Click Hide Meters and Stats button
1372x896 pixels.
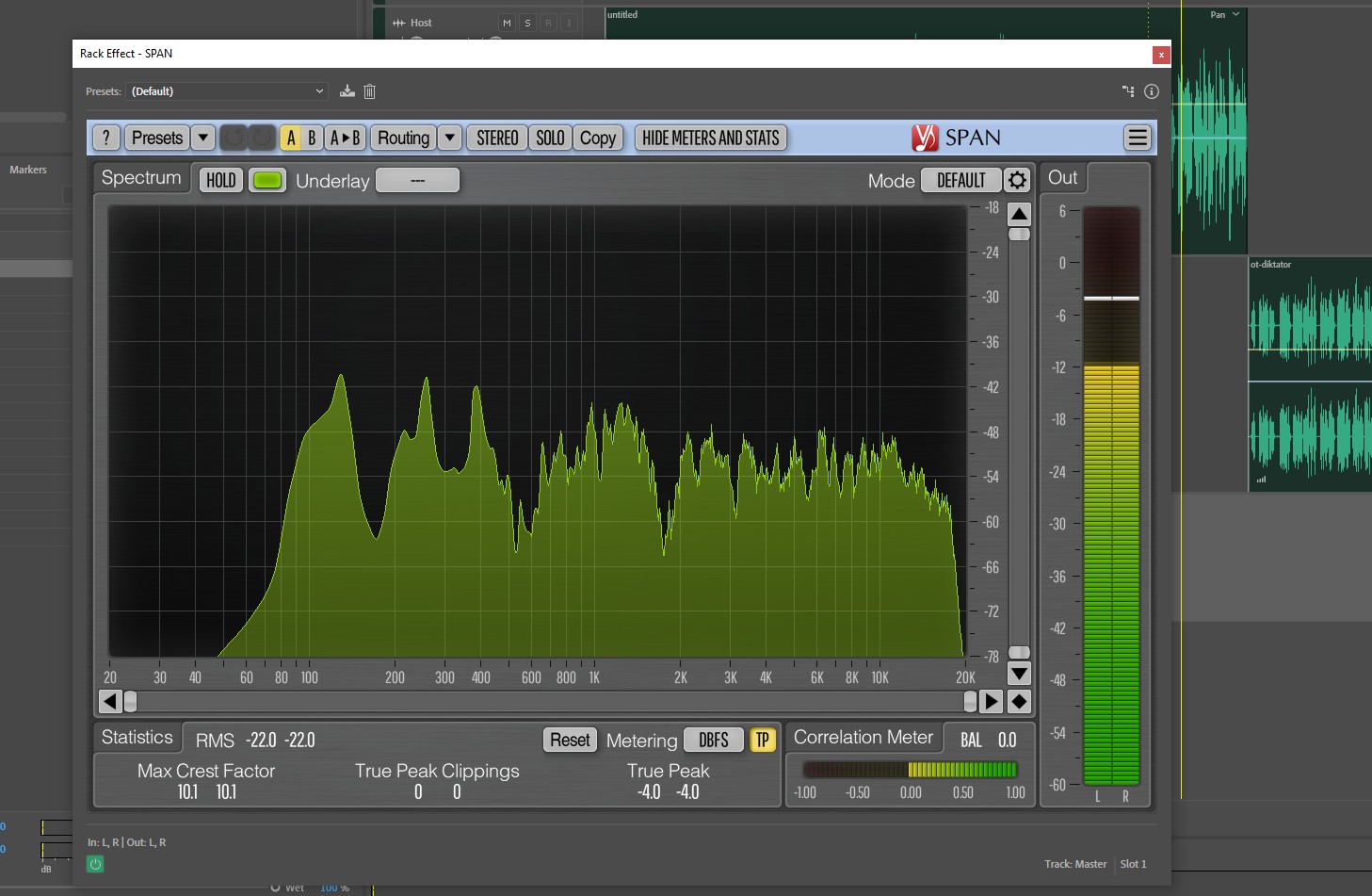tap(710, 138)
